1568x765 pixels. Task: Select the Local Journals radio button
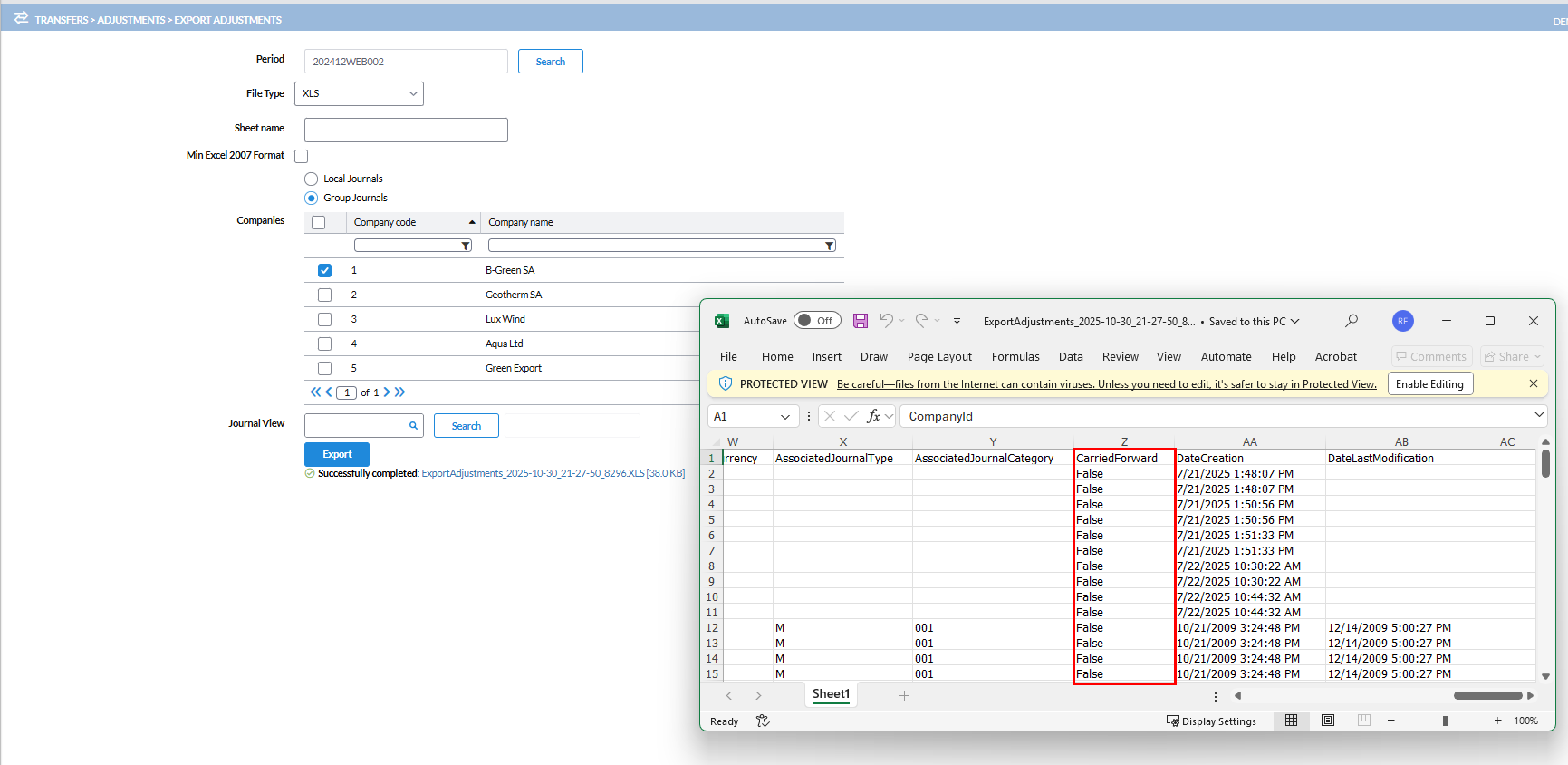click(x=312, y=179)
